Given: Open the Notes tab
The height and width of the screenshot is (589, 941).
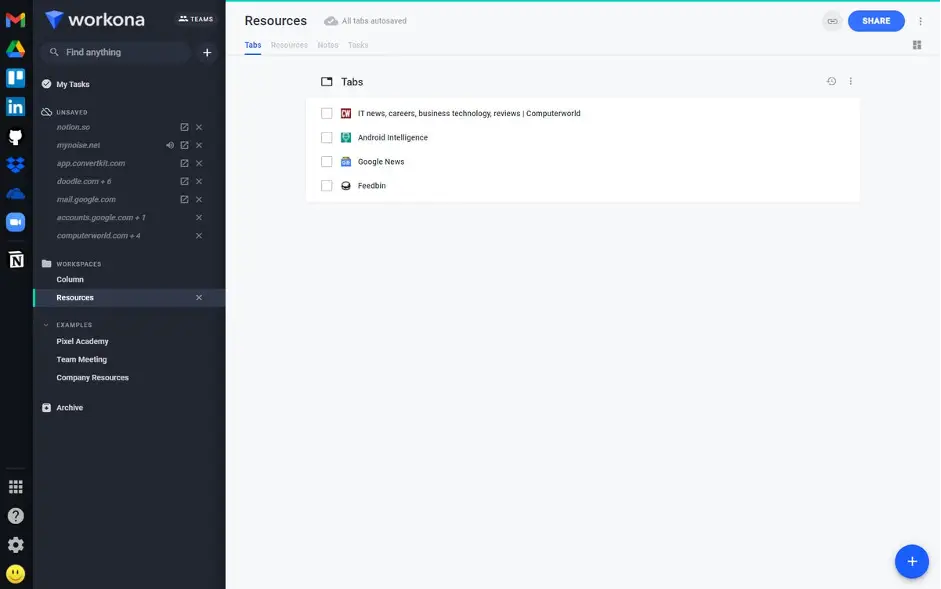Looking at the screenshot, I should tap(328, 45).
